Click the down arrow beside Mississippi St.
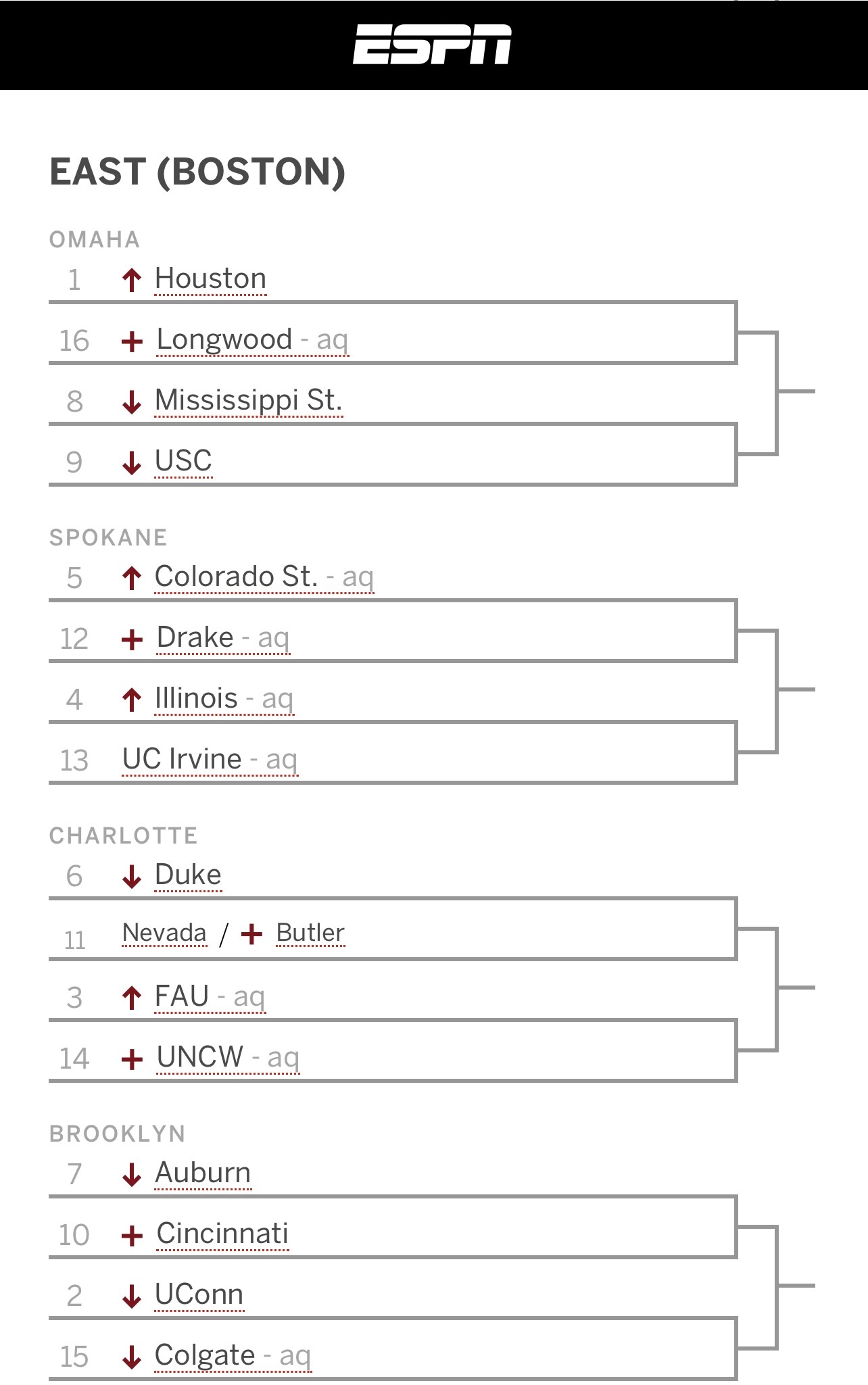The width and height of the screenshot is (868, 1385). pyautogui.click(x=132, y=402)
